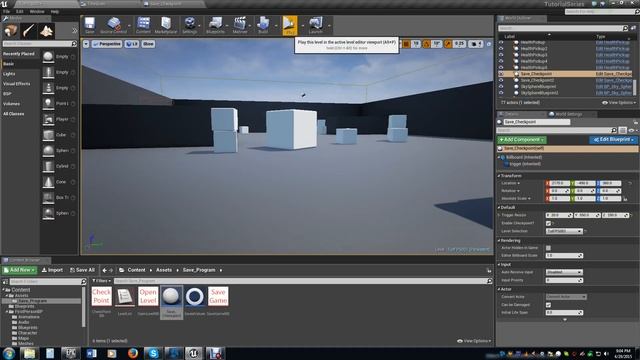The image size is (640, 360).
Task: Click the Windows Start button
Action: click(x=9, y=353)
